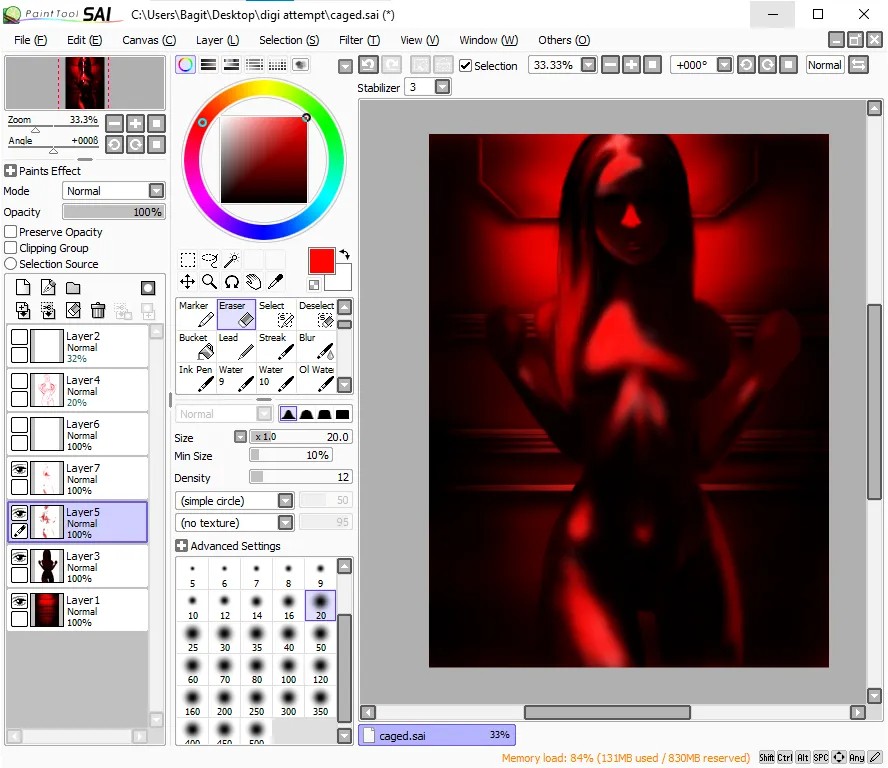Image resolution: width=888 pixels, height=768 pixels.
Task: Choose the Lead pencil brush
Action: pos(236,346)
